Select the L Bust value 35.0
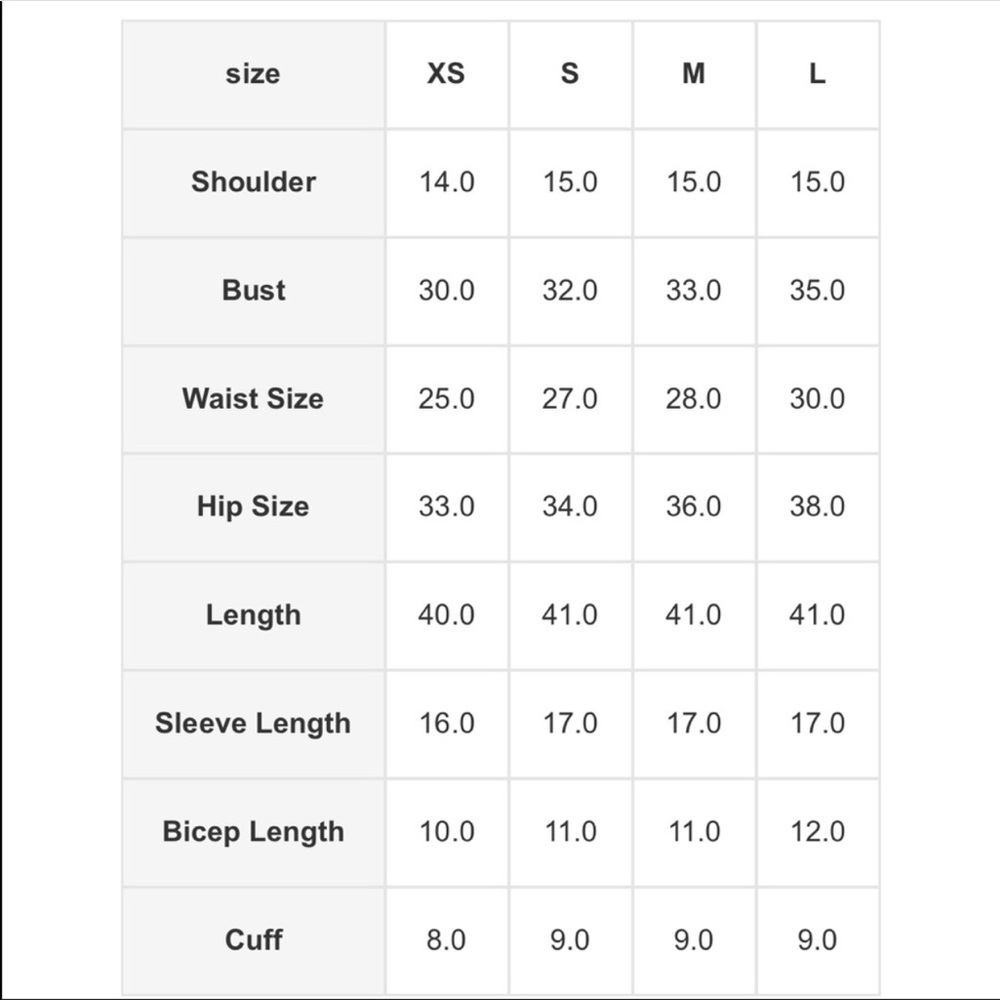Viewport: 1000px width, 1000px height. point(817,290)
